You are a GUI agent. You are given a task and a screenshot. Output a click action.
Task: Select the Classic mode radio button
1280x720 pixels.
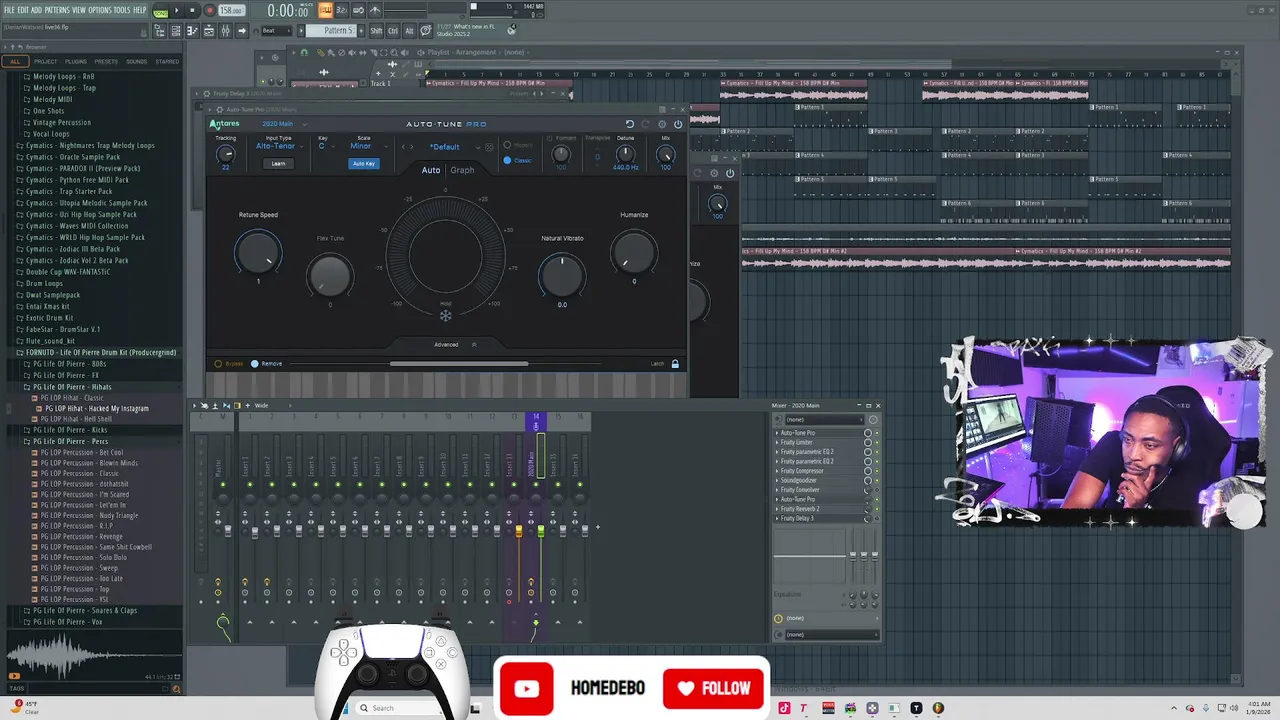pyautogui.click(x=508, y=160)
